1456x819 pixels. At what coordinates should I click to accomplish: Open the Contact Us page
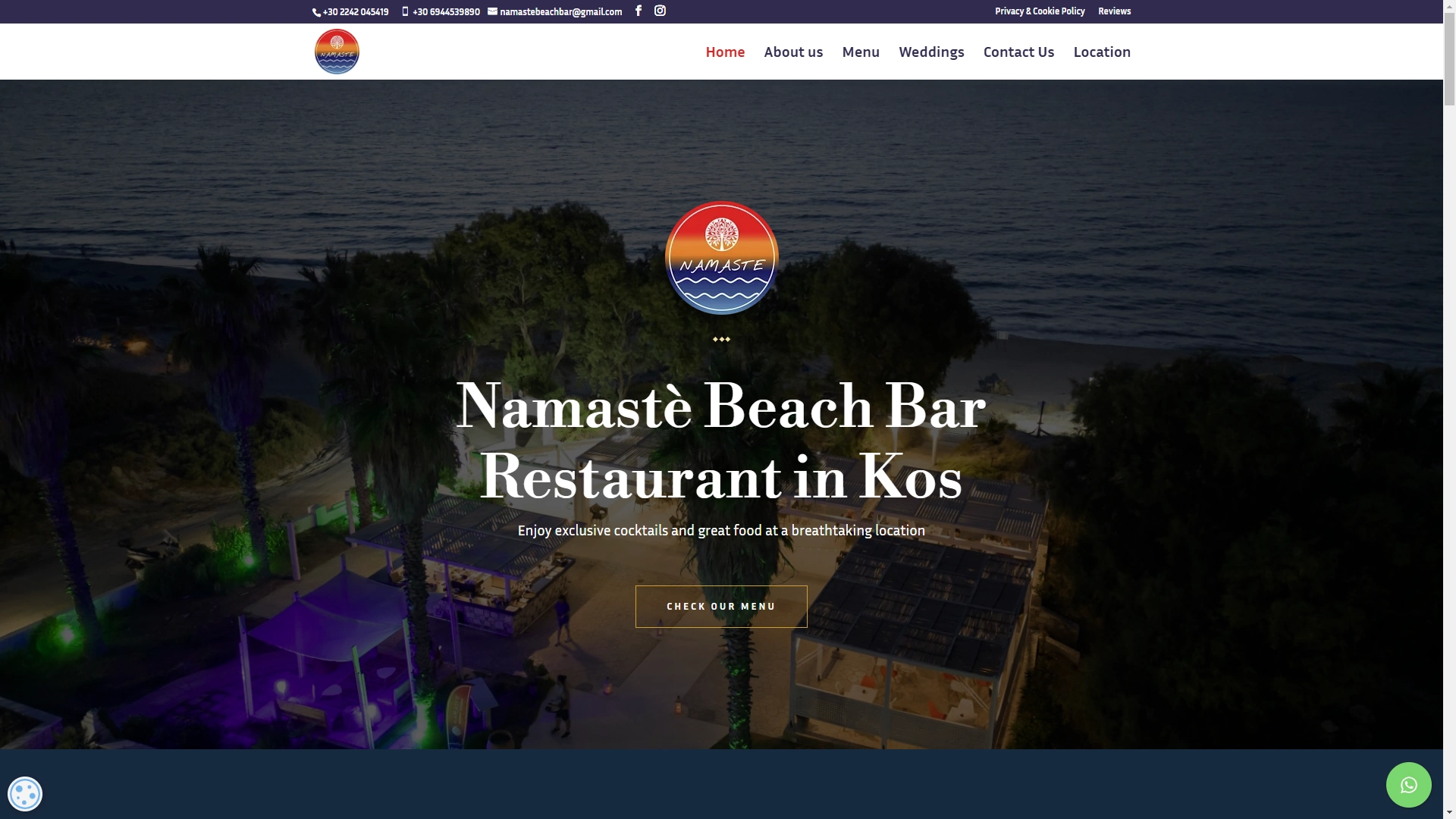click(1018, 52)
